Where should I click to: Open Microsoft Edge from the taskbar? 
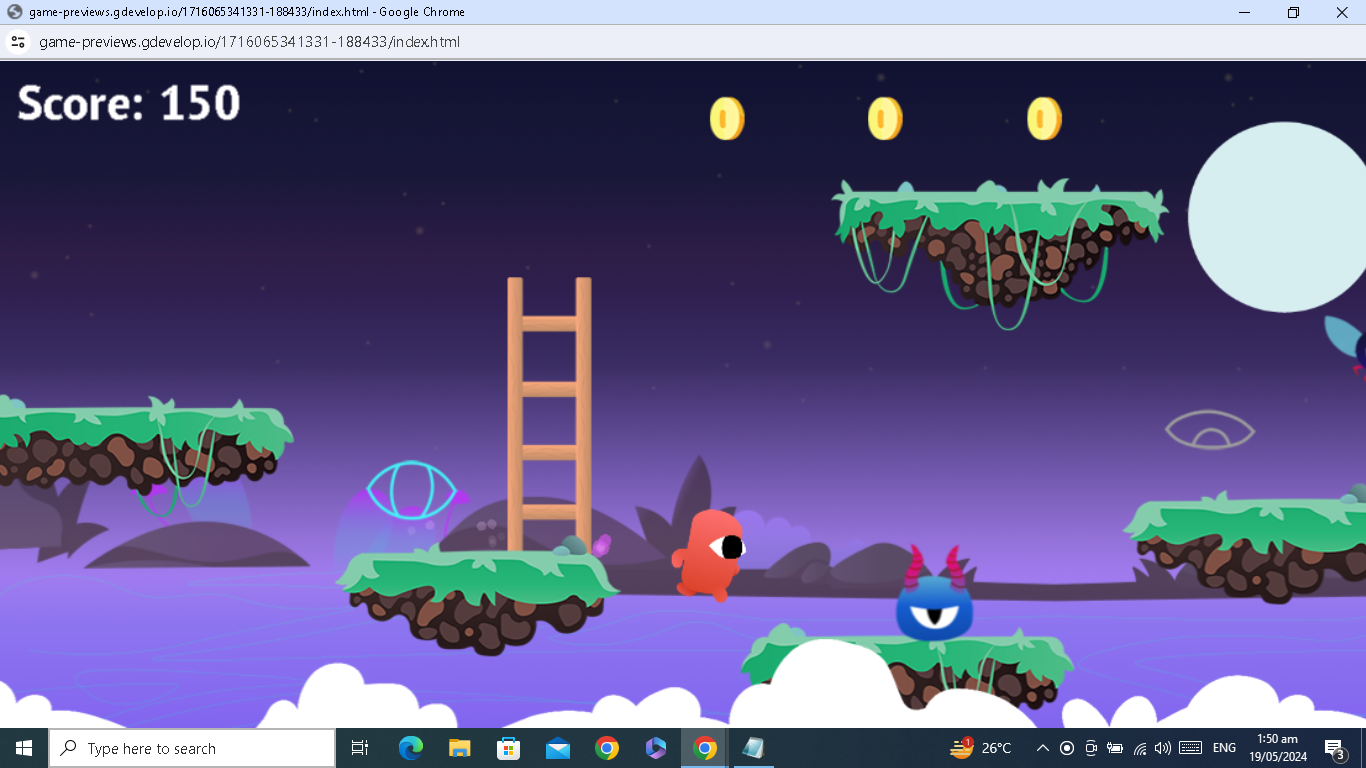[410, 747]
